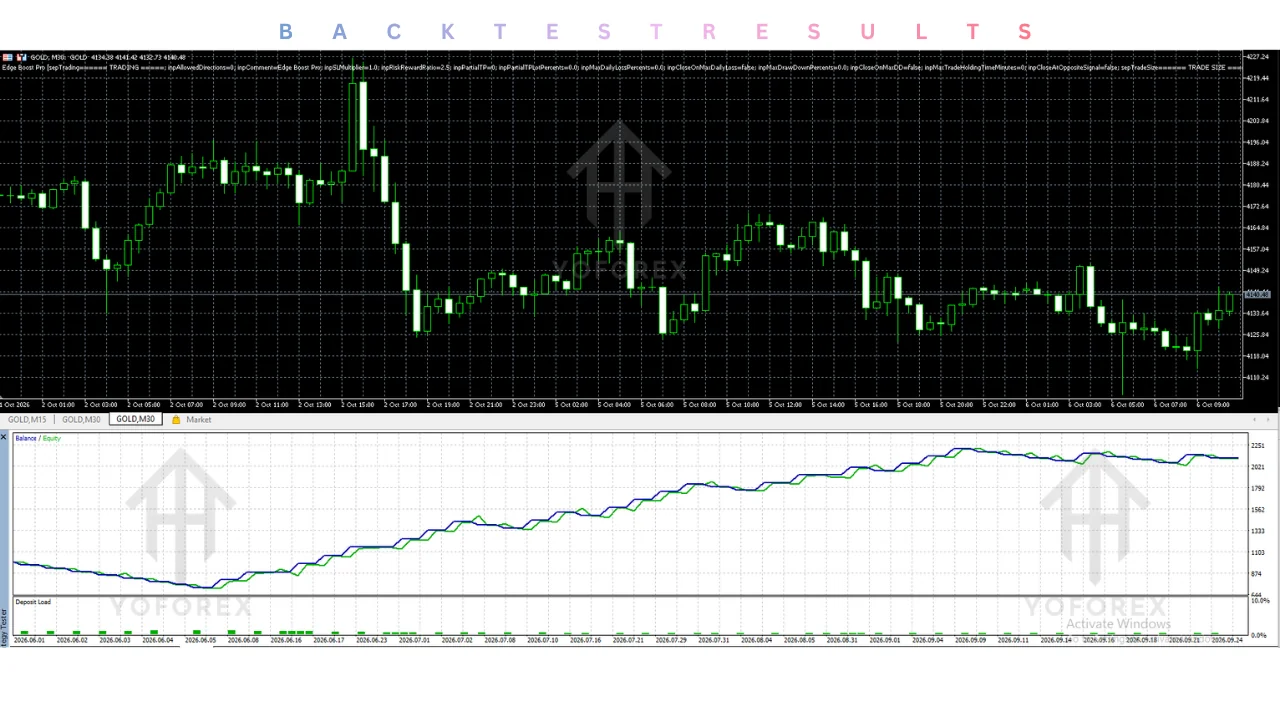Screen dimensions: 1280x720
Task: Click the 874 balance axis value
Action: (x=1257, y=573)
